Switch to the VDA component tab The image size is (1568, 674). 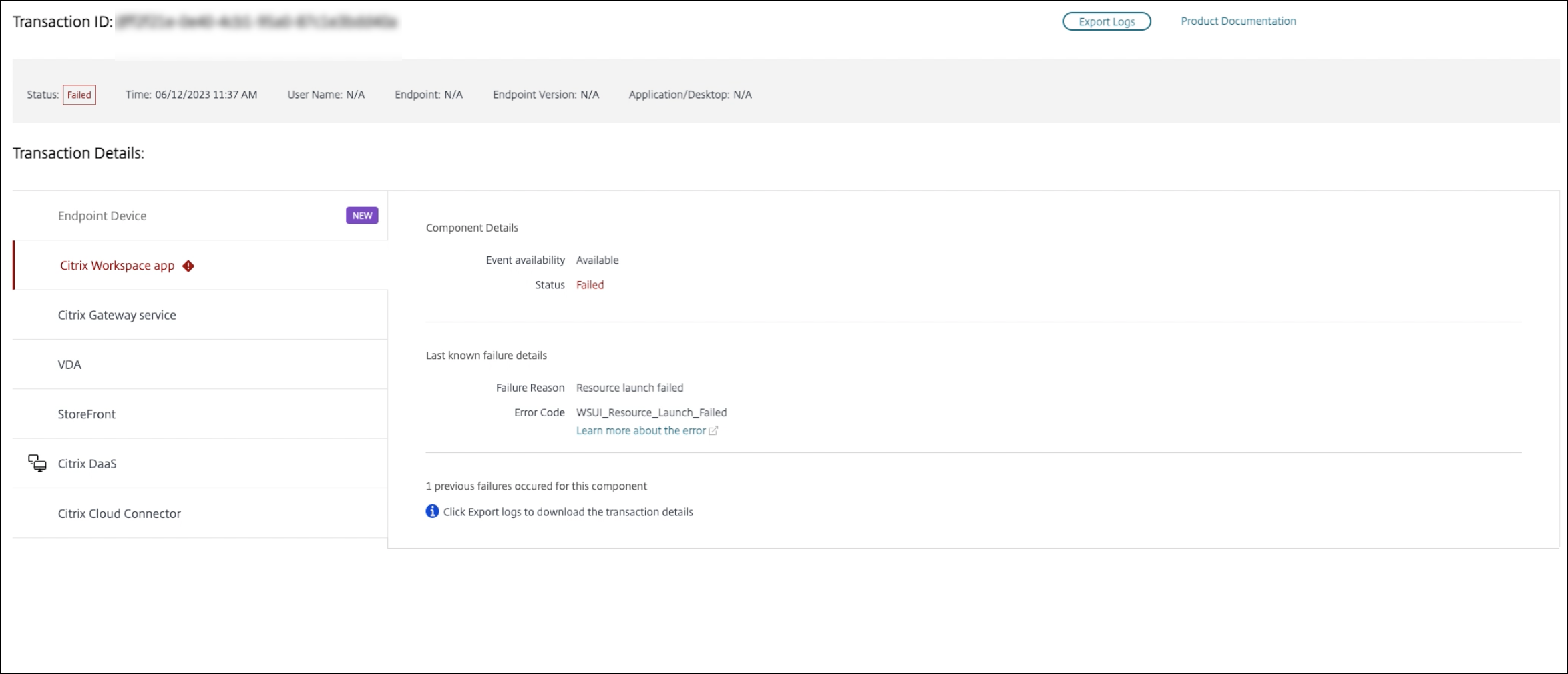[200, 364]
